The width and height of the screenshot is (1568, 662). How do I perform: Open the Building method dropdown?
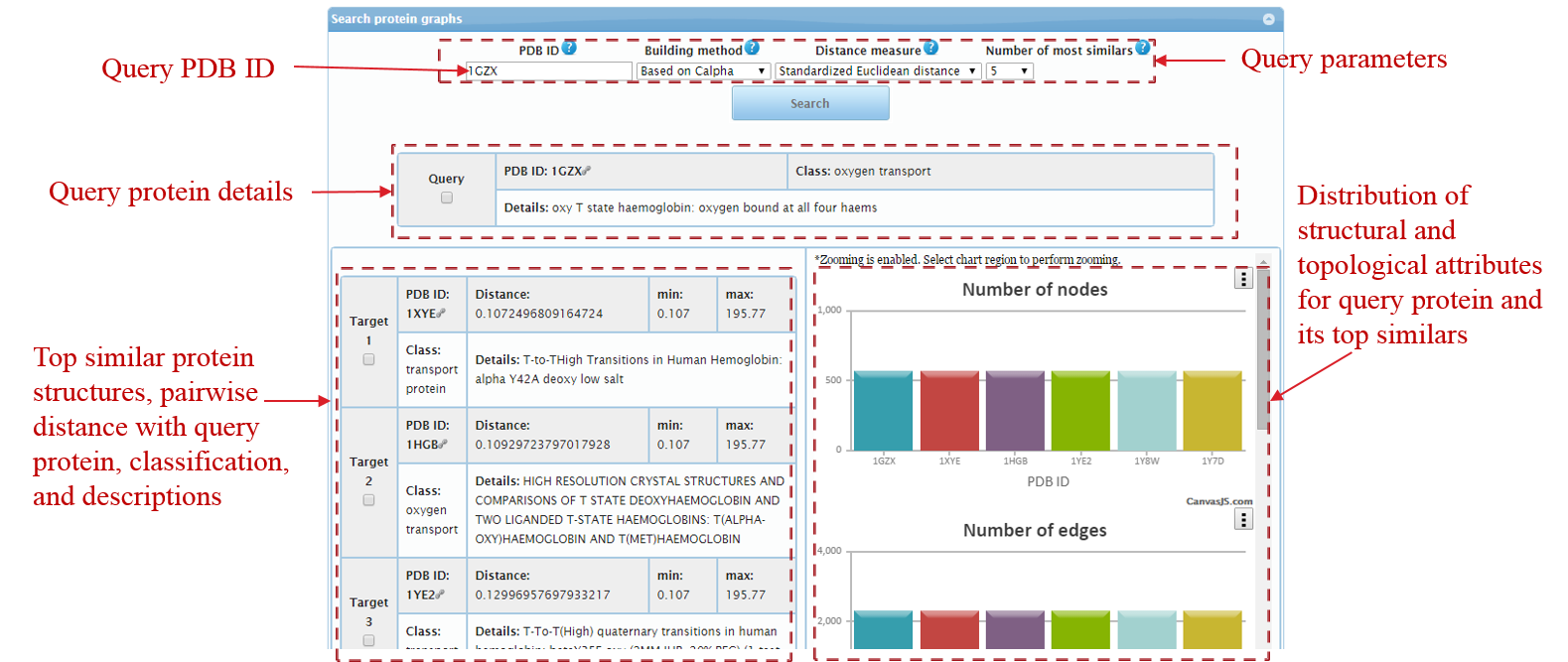tap(703, 71)
